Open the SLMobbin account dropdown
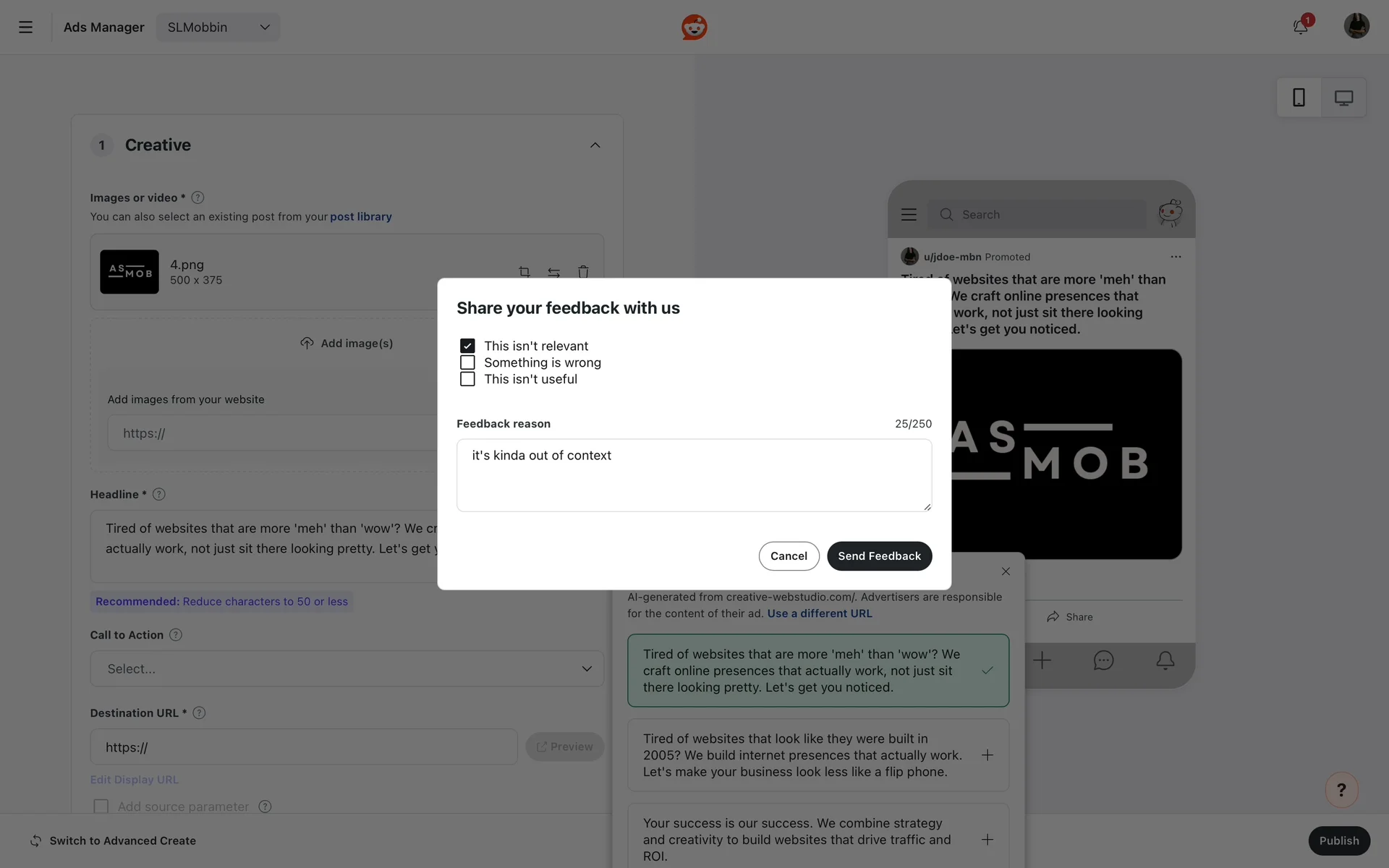 (218, 27)
